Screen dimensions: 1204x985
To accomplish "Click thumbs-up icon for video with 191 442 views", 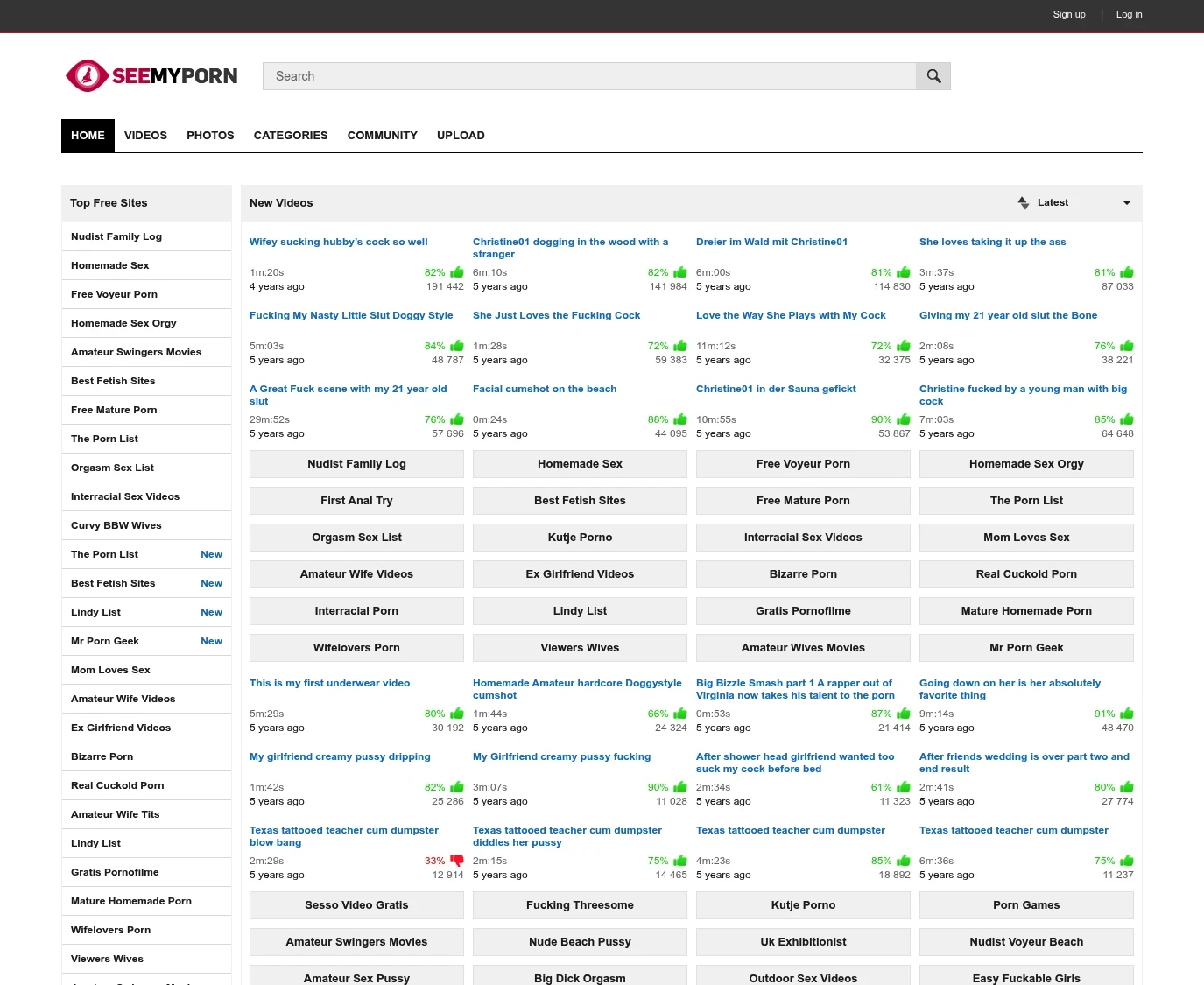I will coord(457,272).
